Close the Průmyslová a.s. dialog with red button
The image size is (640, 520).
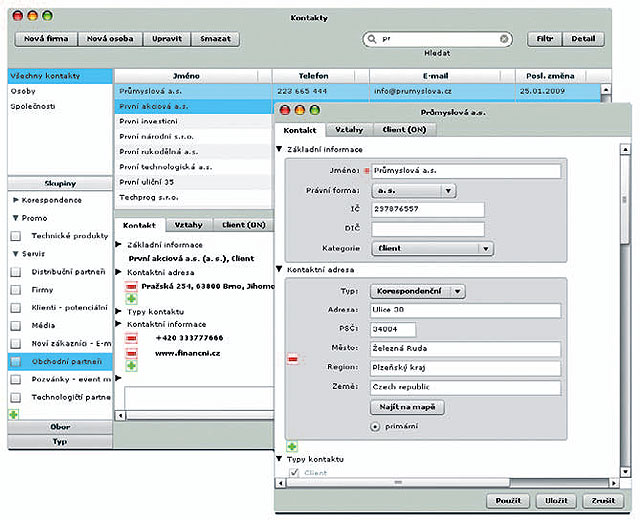coord(284,110)
